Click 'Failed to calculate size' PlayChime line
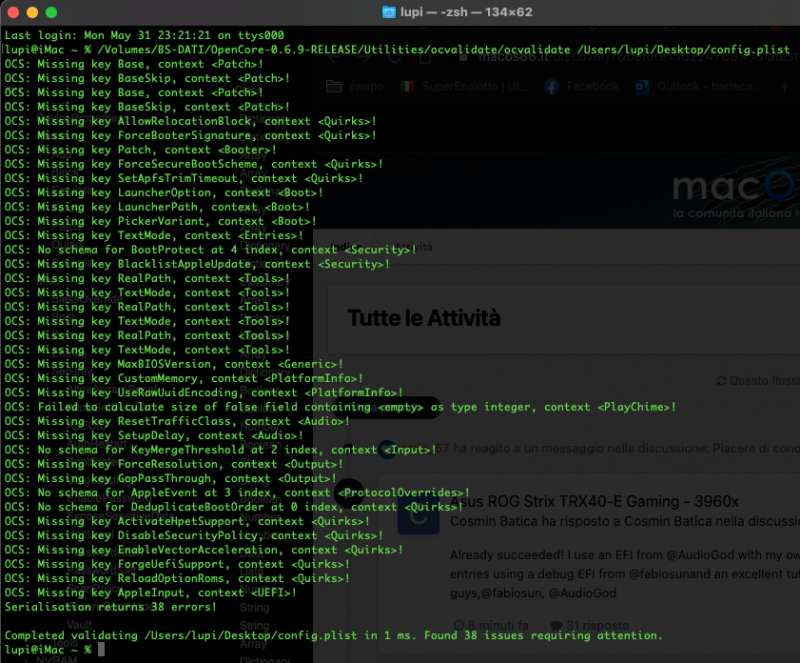 [340, 407]
